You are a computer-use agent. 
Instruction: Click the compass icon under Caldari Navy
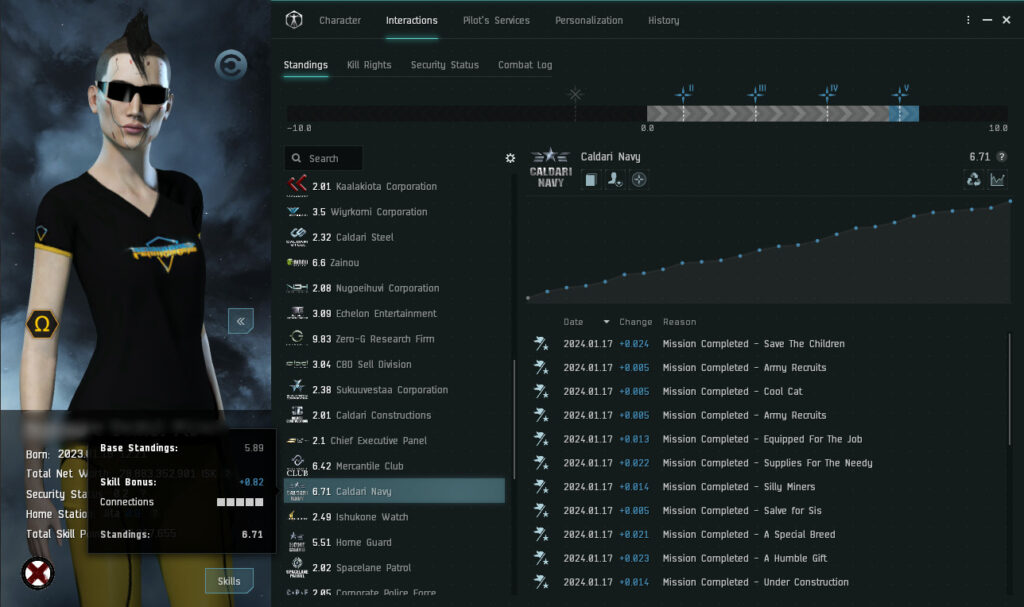(x=639, y=180)
